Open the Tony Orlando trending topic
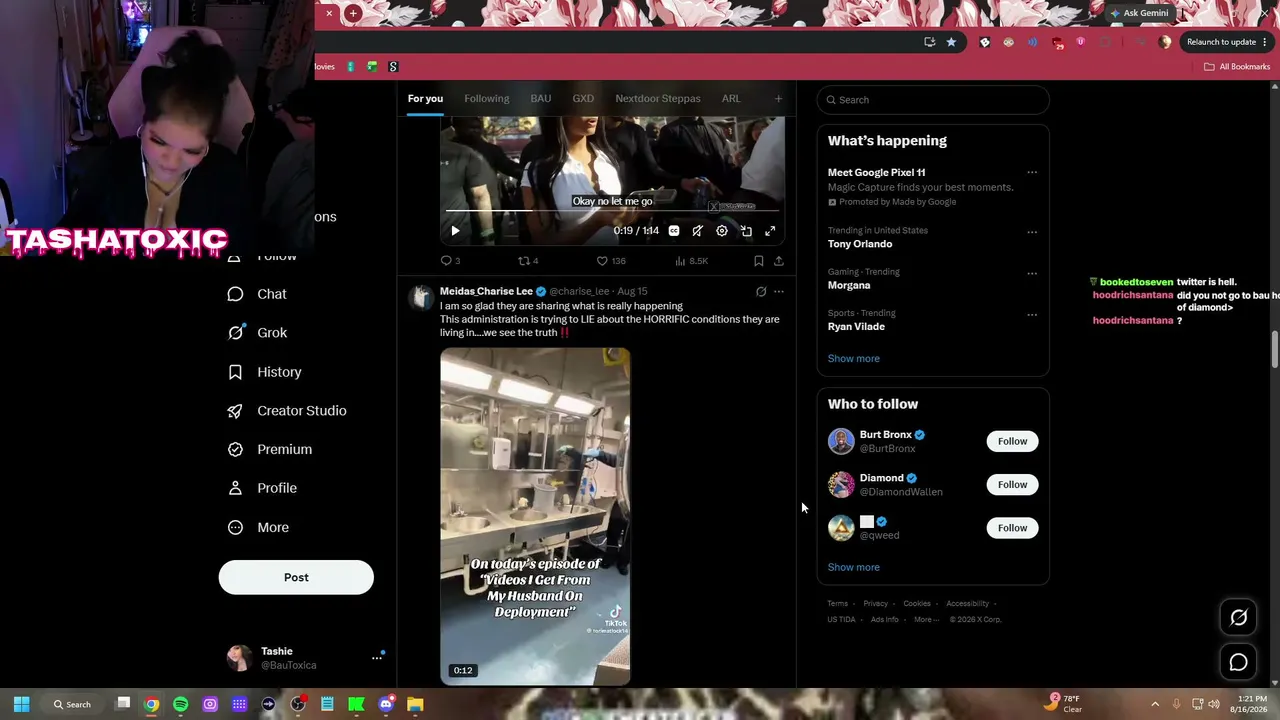The height and width of the screenshot is (720, 1280). coord(860,244)
